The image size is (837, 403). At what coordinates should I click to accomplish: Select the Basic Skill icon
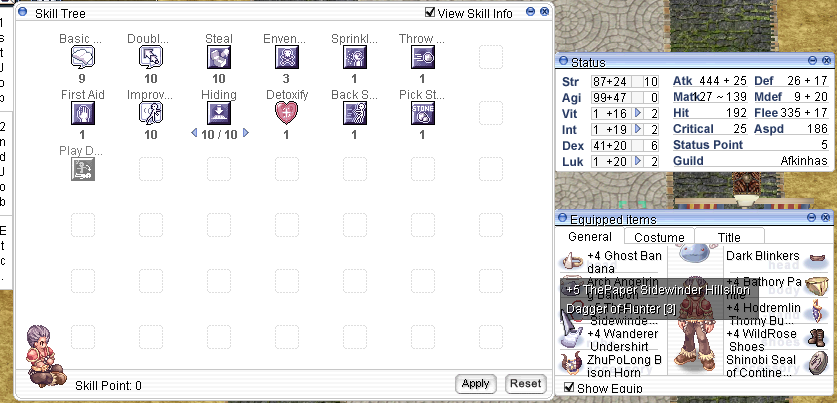tap(83, 57)
